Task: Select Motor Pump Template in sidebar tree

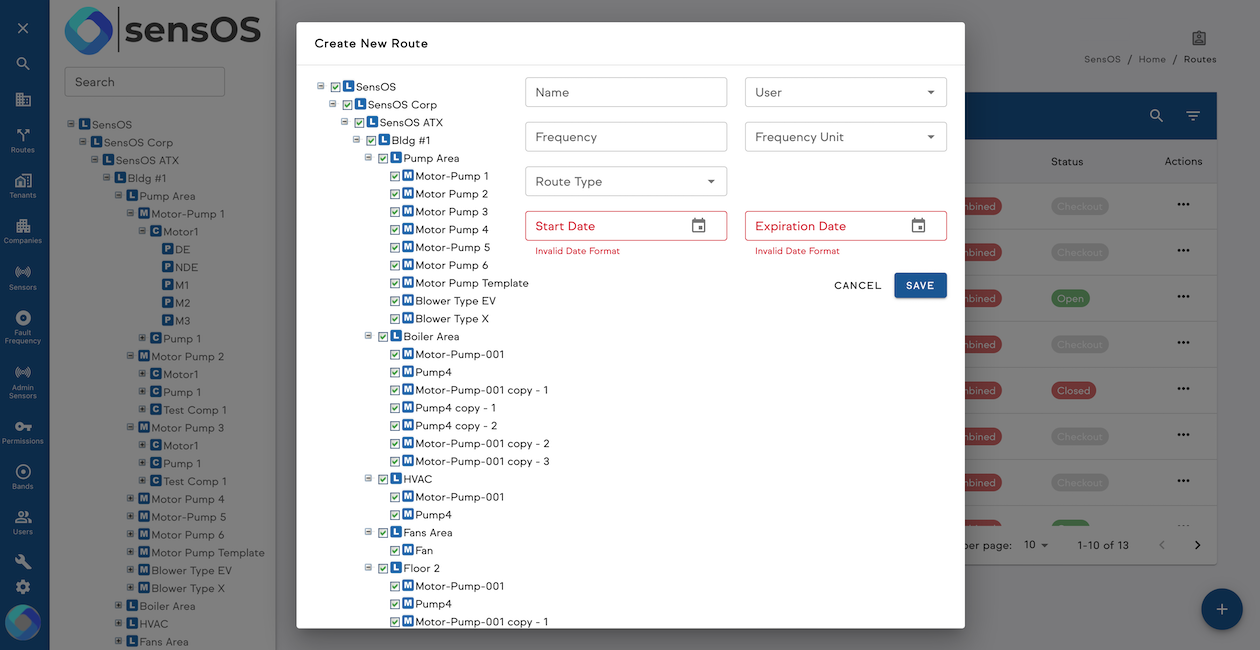Action: (x=208, y=553)
